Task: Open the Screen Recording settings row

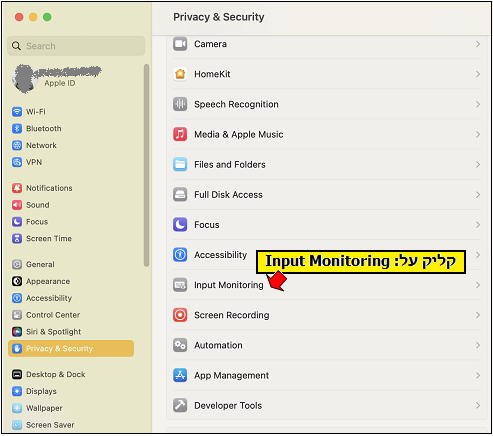Action: (327, 315)
